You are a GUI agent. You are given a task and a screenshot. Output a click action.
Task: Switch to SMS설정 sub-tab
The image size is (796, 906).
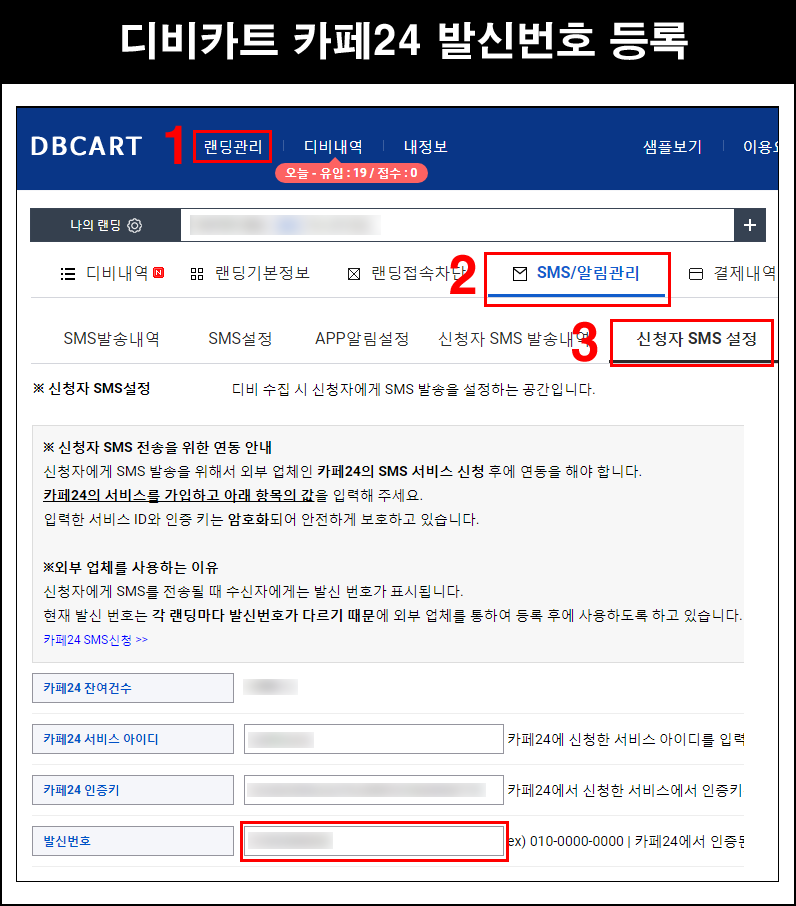coord(240,339)
